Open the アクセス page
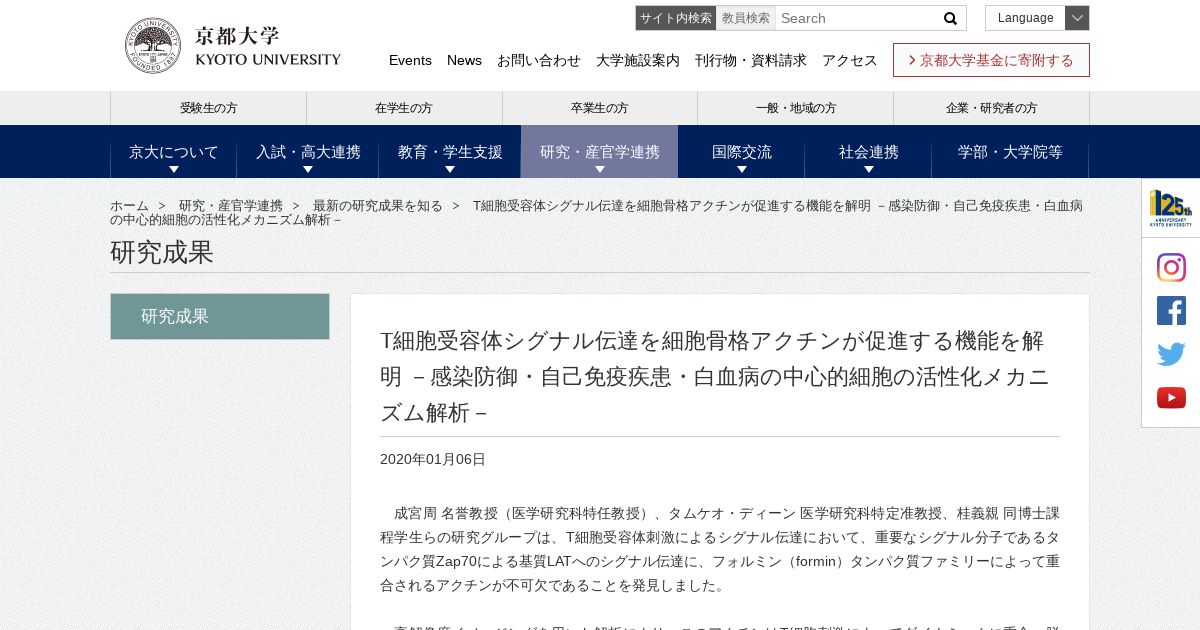This screenshot has width=1200, height=630. (x=850, y=60)
